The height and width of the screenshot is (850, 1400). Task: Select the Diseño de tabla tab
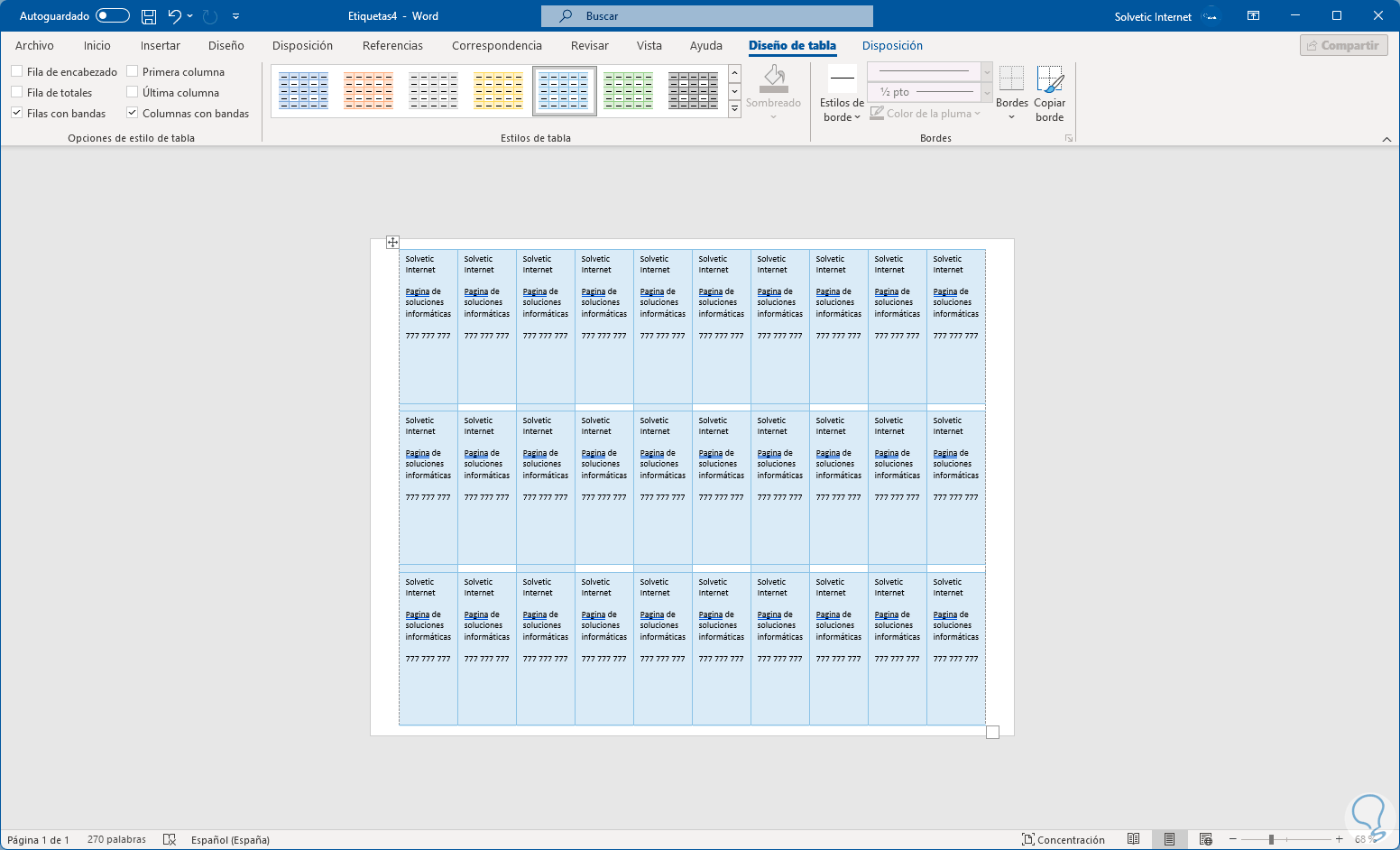[792, 45]
